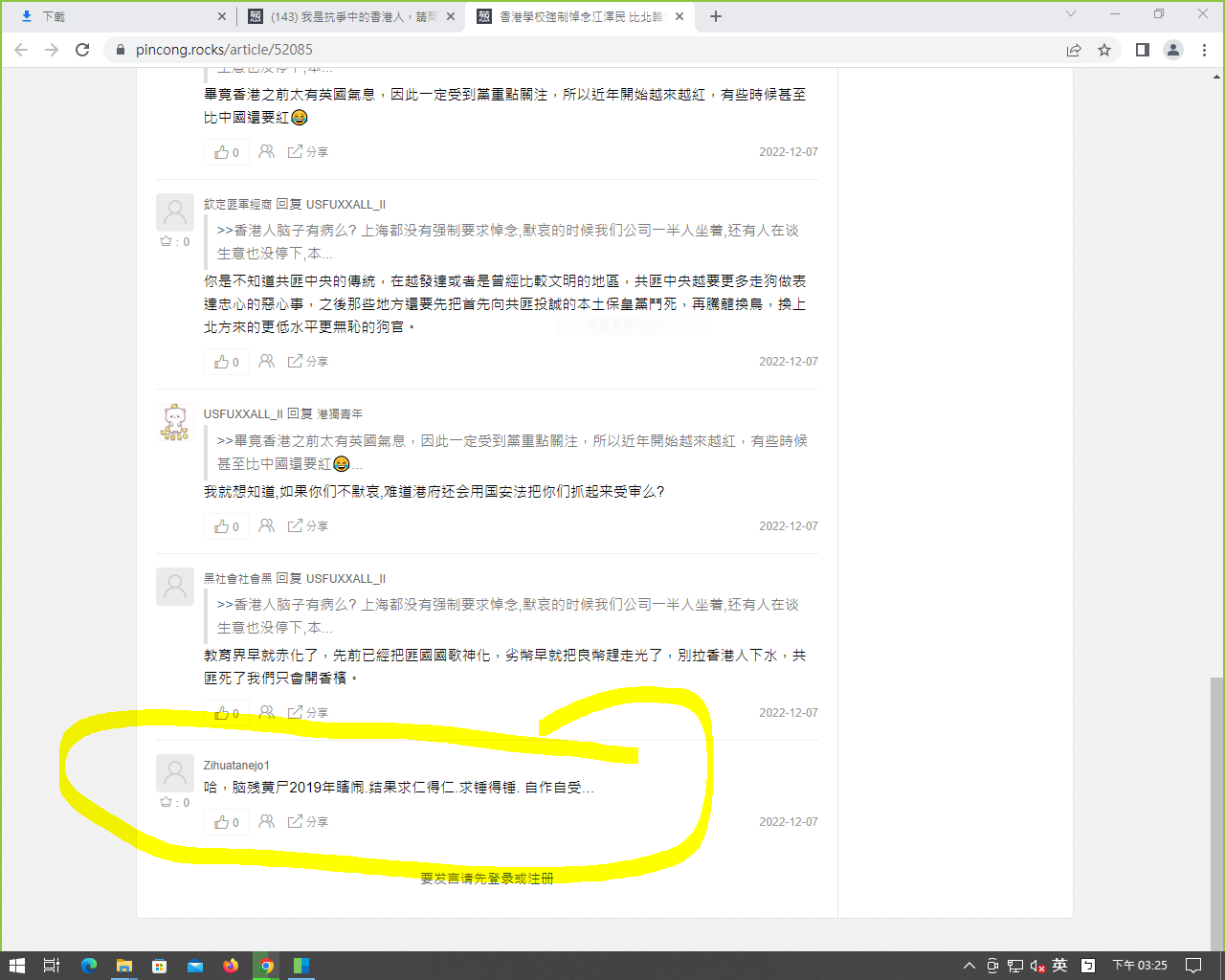Open the 欽定匪軍經商 username link
The width and height of the screenshot is (1225, 980).
[237, 205]
